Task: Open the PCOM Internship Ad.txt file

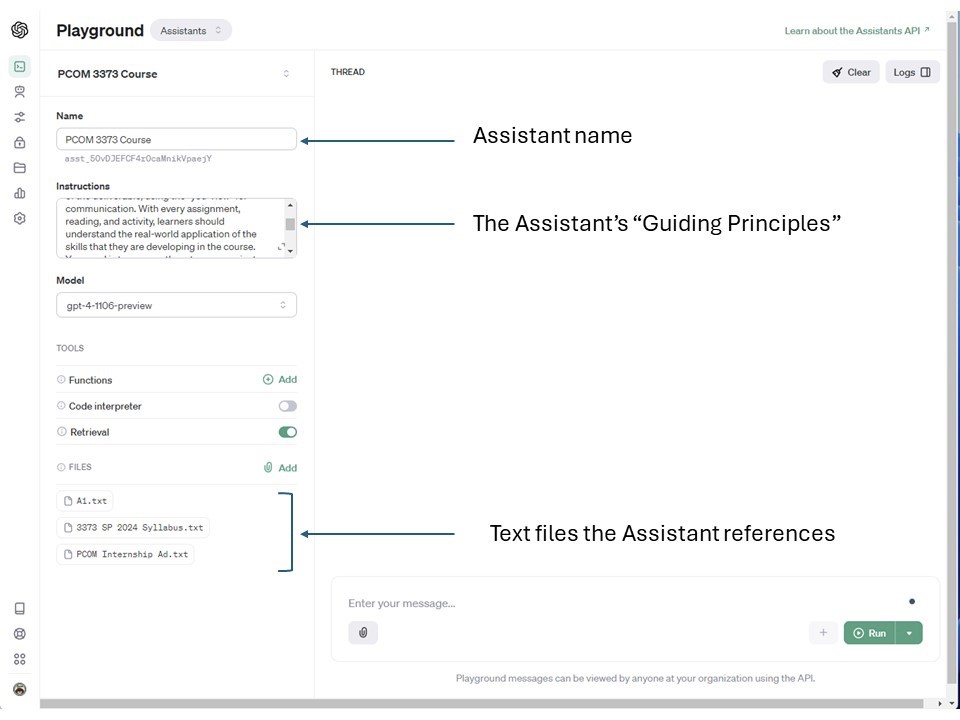Action: (x=126, y=554)
